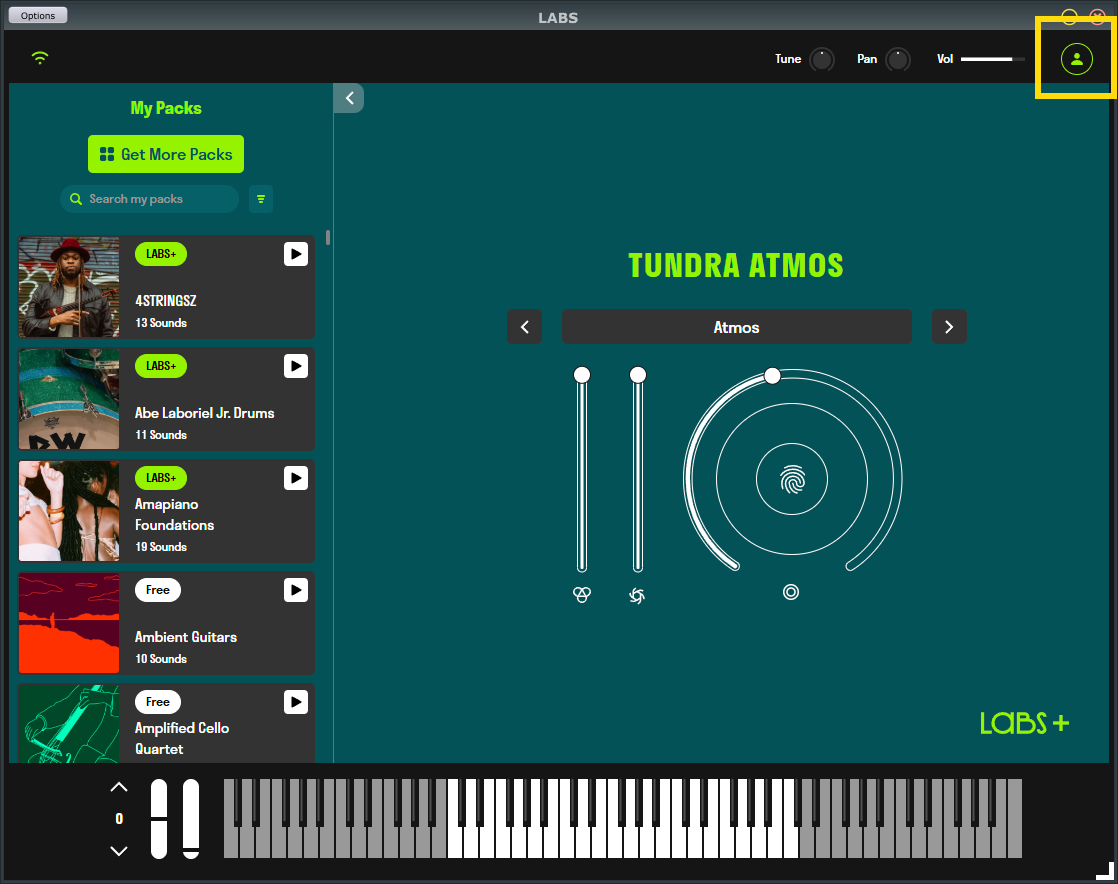This screenshot has height=884, width=1118.
Task: Open the Ambient Guitars pack artwork
Action: [x=69, y=623]
